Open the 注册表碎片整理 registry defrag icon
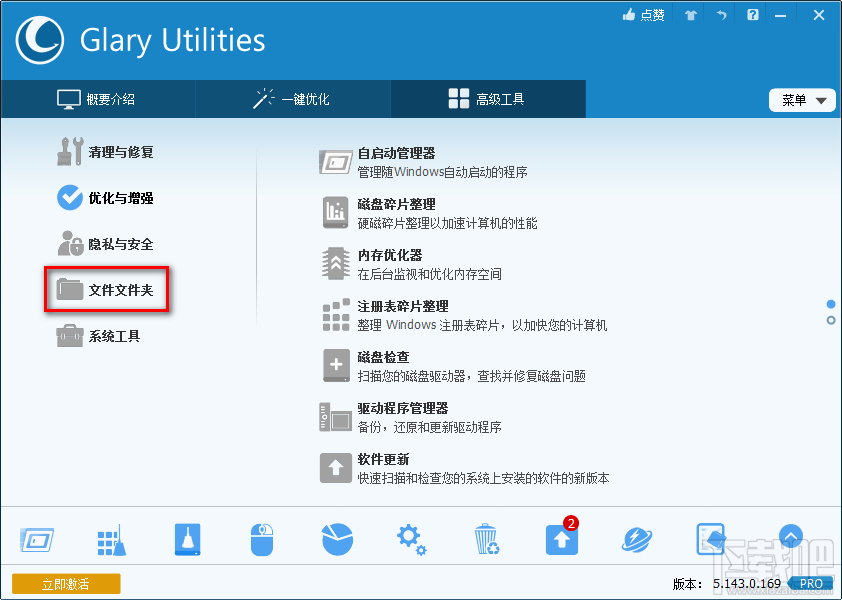842x600 pixels. [x=336, y=314]
